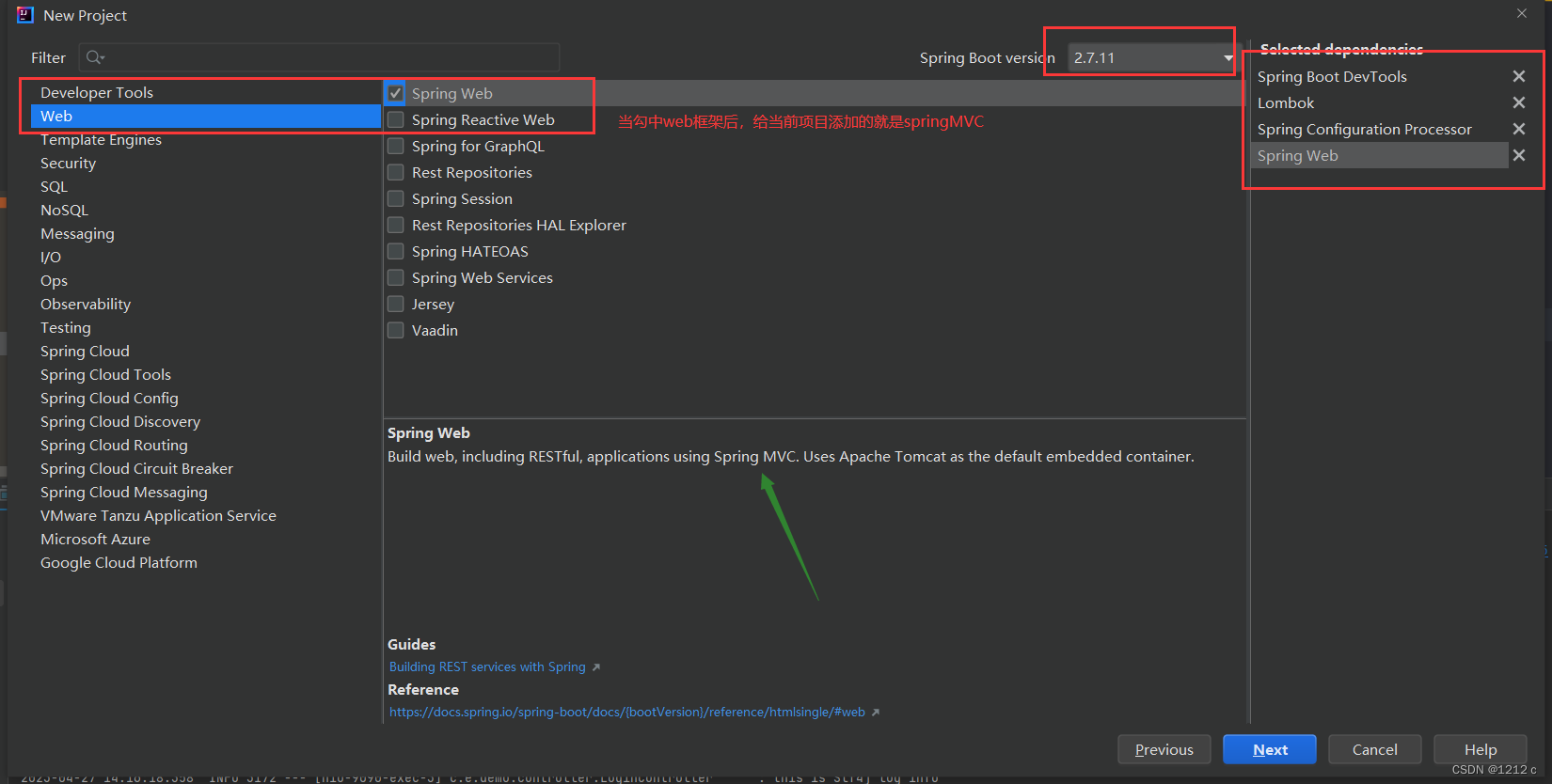The image size is (1552, 784).
Task: Open external icon beside reference URL
Action: coord(875,713)
